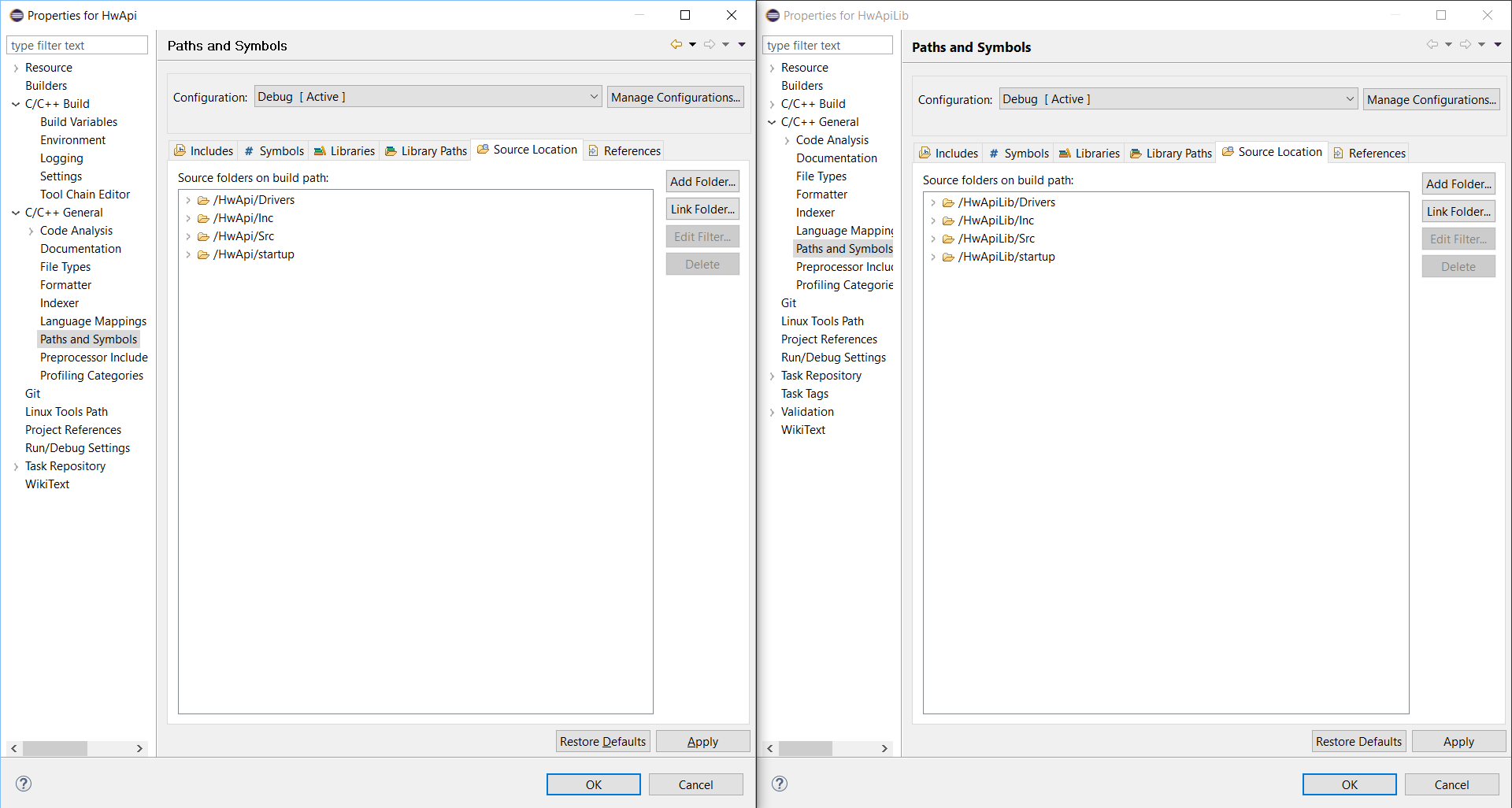
Task: Click help icon in HwApi window
Action: pos(24,784)
